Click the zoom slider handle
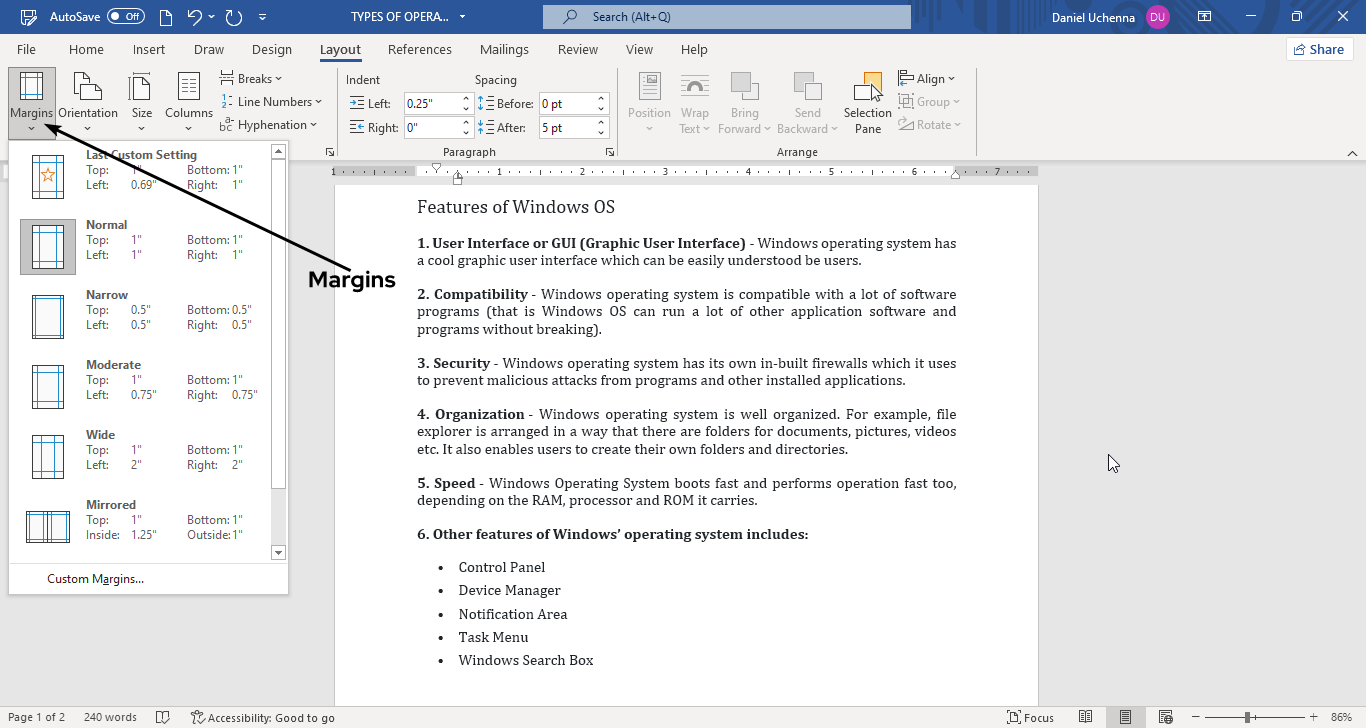 [x=1249, y=717]
